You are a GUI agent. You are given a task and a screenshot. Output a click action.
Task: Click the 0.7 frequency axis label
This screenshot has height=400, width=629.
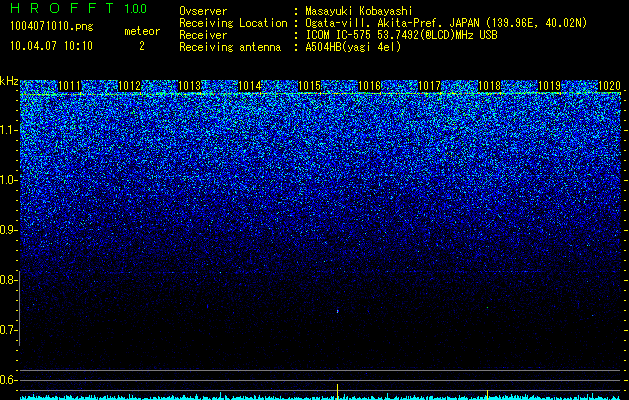point(9,330)
